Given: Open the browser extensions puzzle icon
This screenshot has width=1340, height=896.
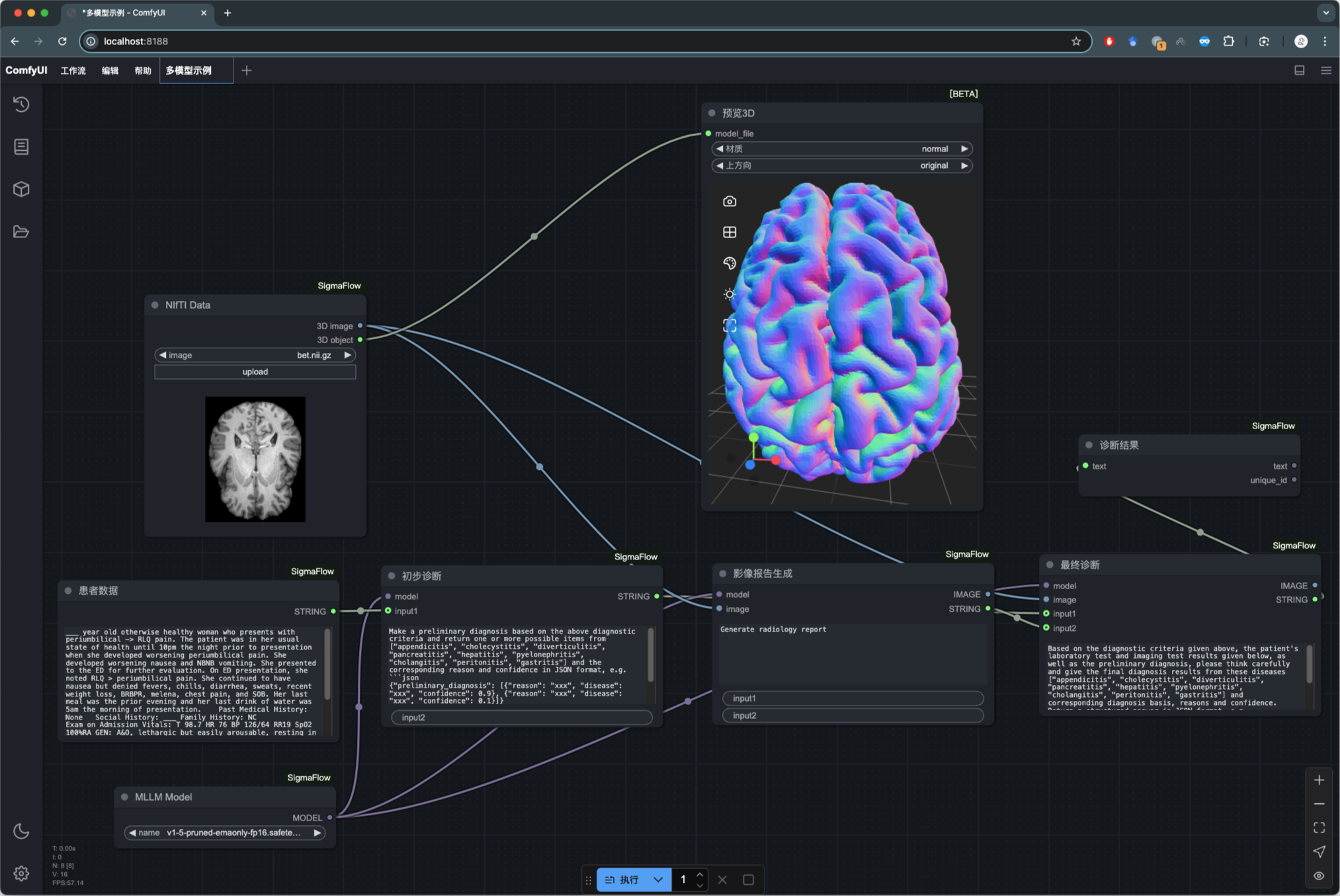Looking at the screenshot, I should click(1228, 41).
